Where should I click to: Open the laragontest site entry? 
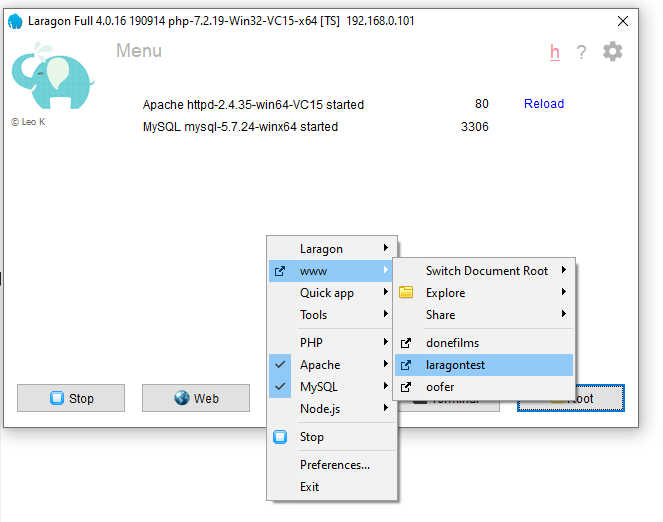pos(484,365)
